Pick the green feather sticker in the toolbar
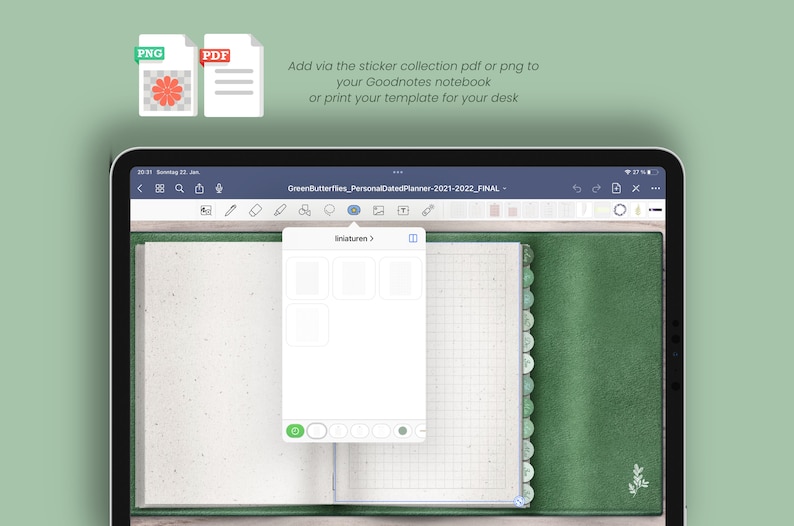Viewport: 794px width, 526px height. pyautogui.click(x=638, y=210)
